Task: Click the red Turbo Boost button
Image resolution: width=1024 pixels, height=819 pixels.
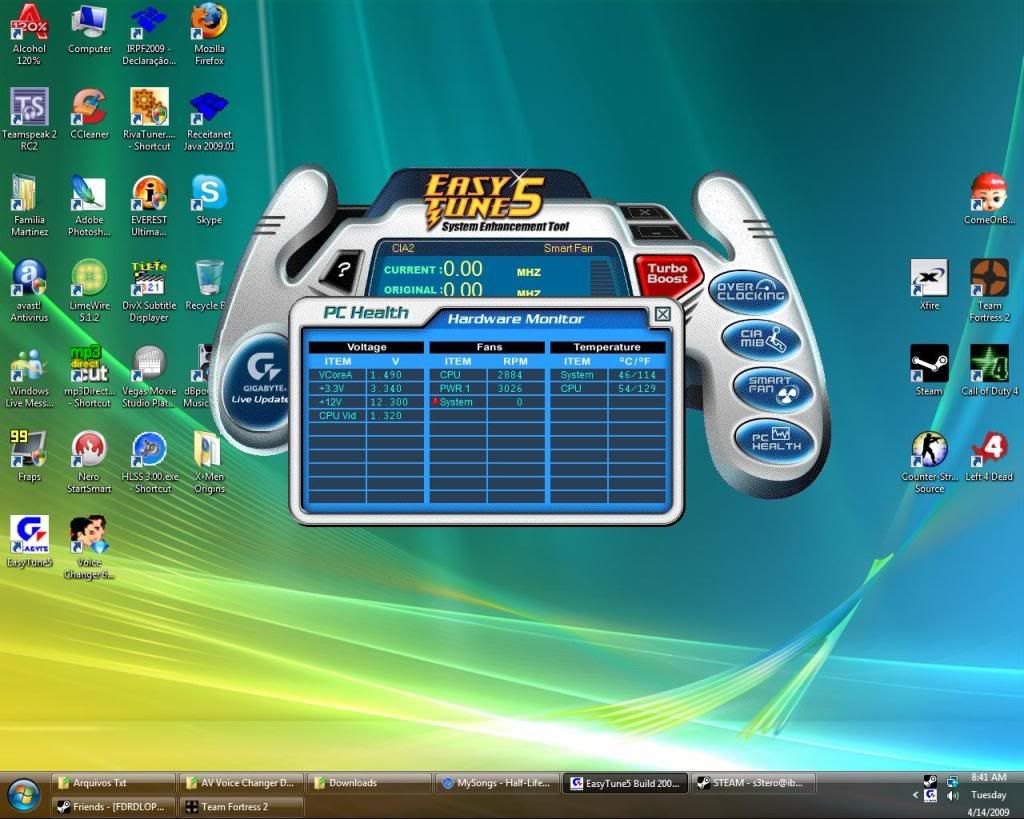Action: pyautogui.click(x=667, y=274)
